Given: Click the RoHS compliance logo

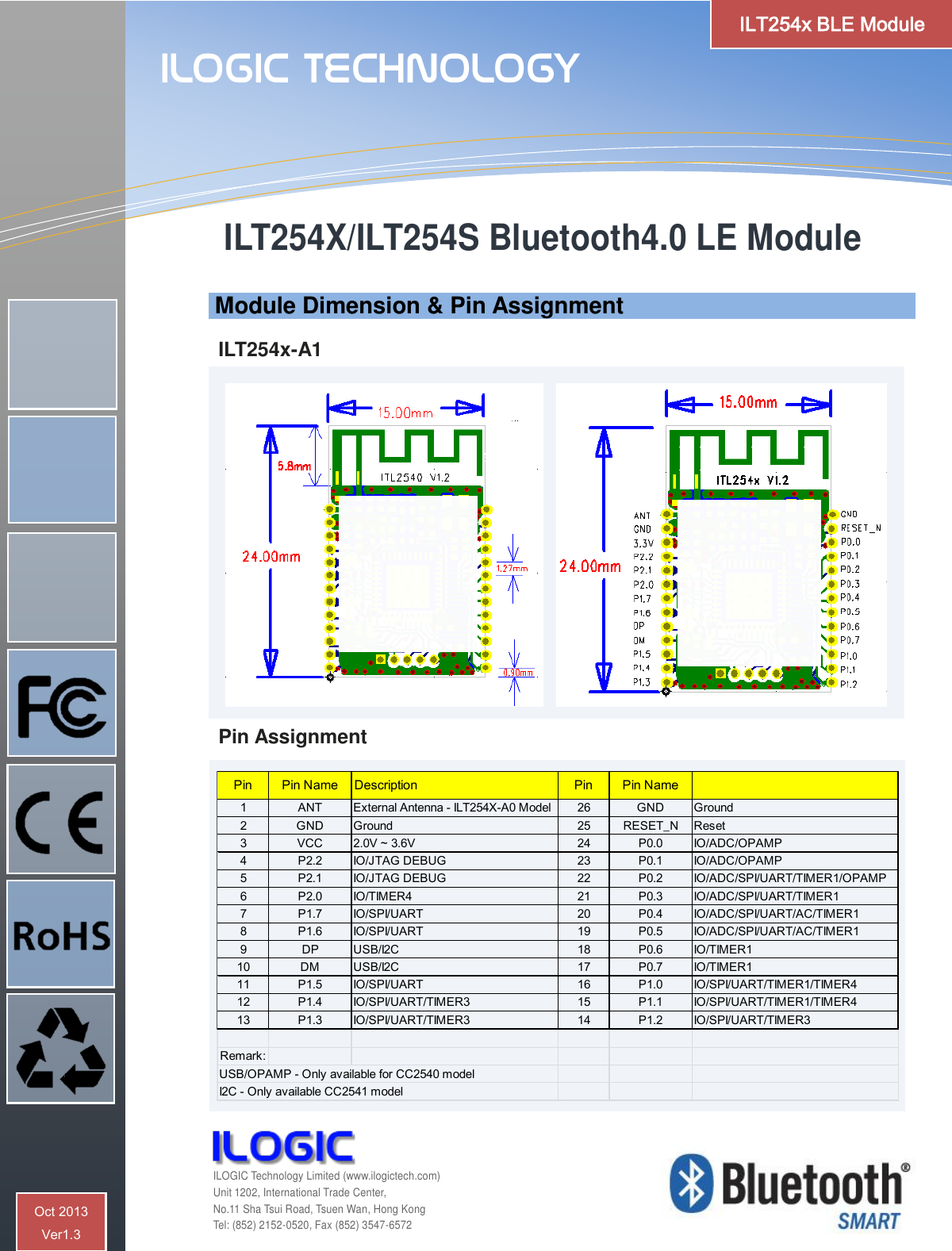Looking at the screenshot, I should tap(61, 934).
